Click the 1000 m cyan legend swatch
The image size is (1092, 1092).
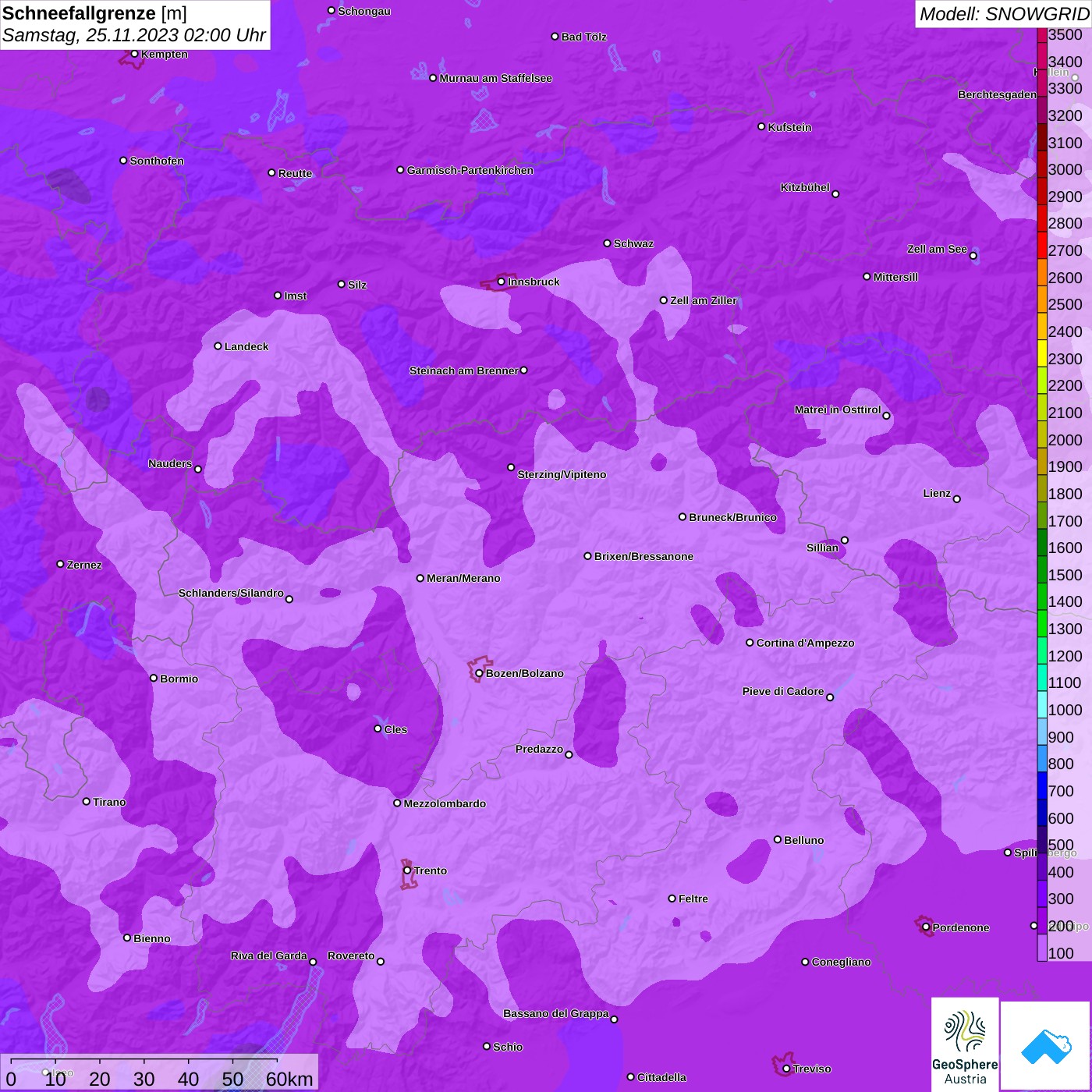point(1042,704)
